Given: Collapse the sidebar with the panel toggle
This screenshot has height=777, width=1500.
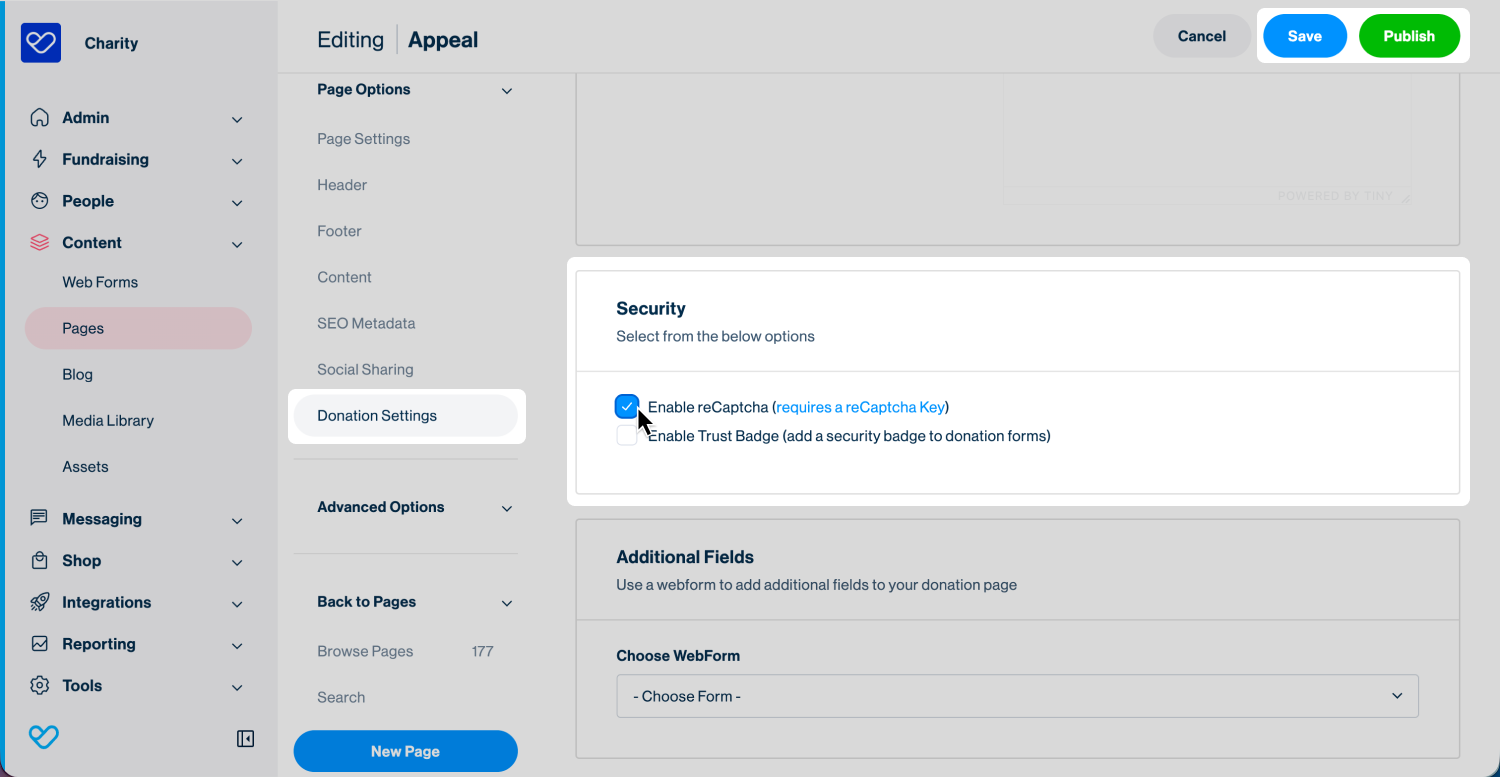Looking at the screenshot, I should point(244,738).
